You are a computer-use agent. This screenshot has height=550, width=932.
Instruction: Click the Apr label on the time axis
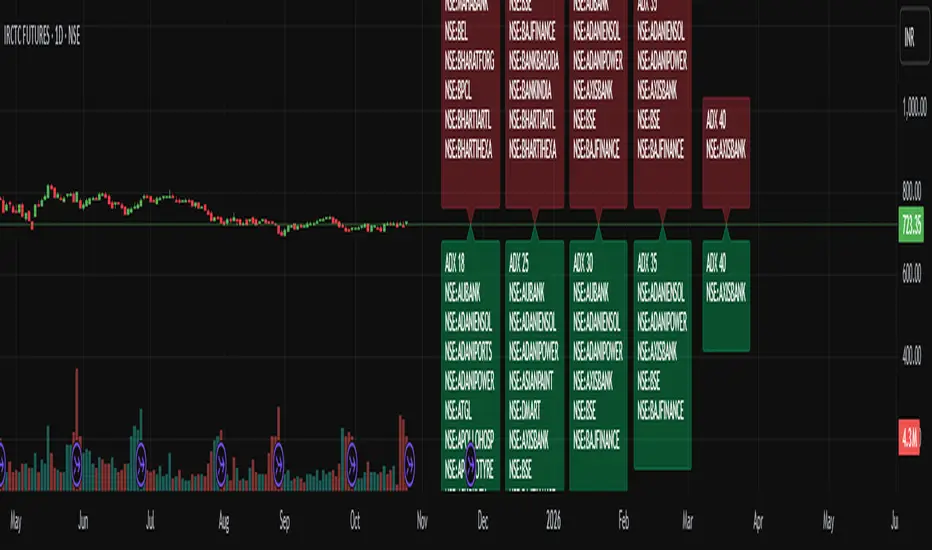[758, 522]
